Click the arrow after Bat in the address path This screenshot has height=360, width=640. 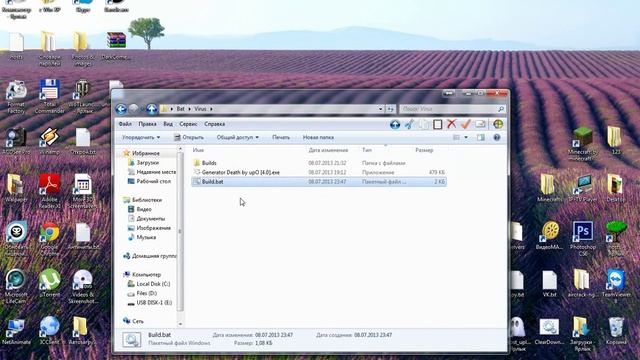tap(189, 109)
